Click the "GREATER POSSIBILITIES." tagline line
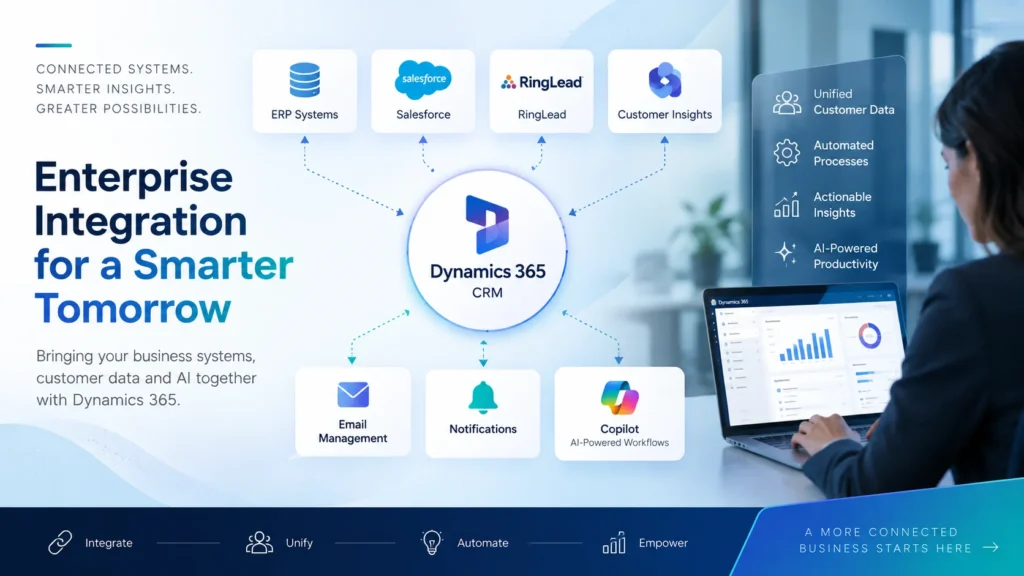Viewport: 1024px width, 576px height. [x=119, y=108]
